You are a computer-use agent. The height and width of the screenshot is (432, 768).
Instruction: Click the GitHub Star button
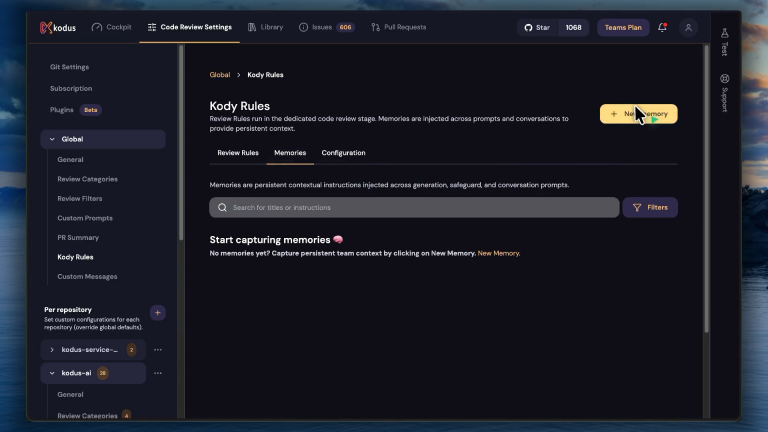[536, 27]
